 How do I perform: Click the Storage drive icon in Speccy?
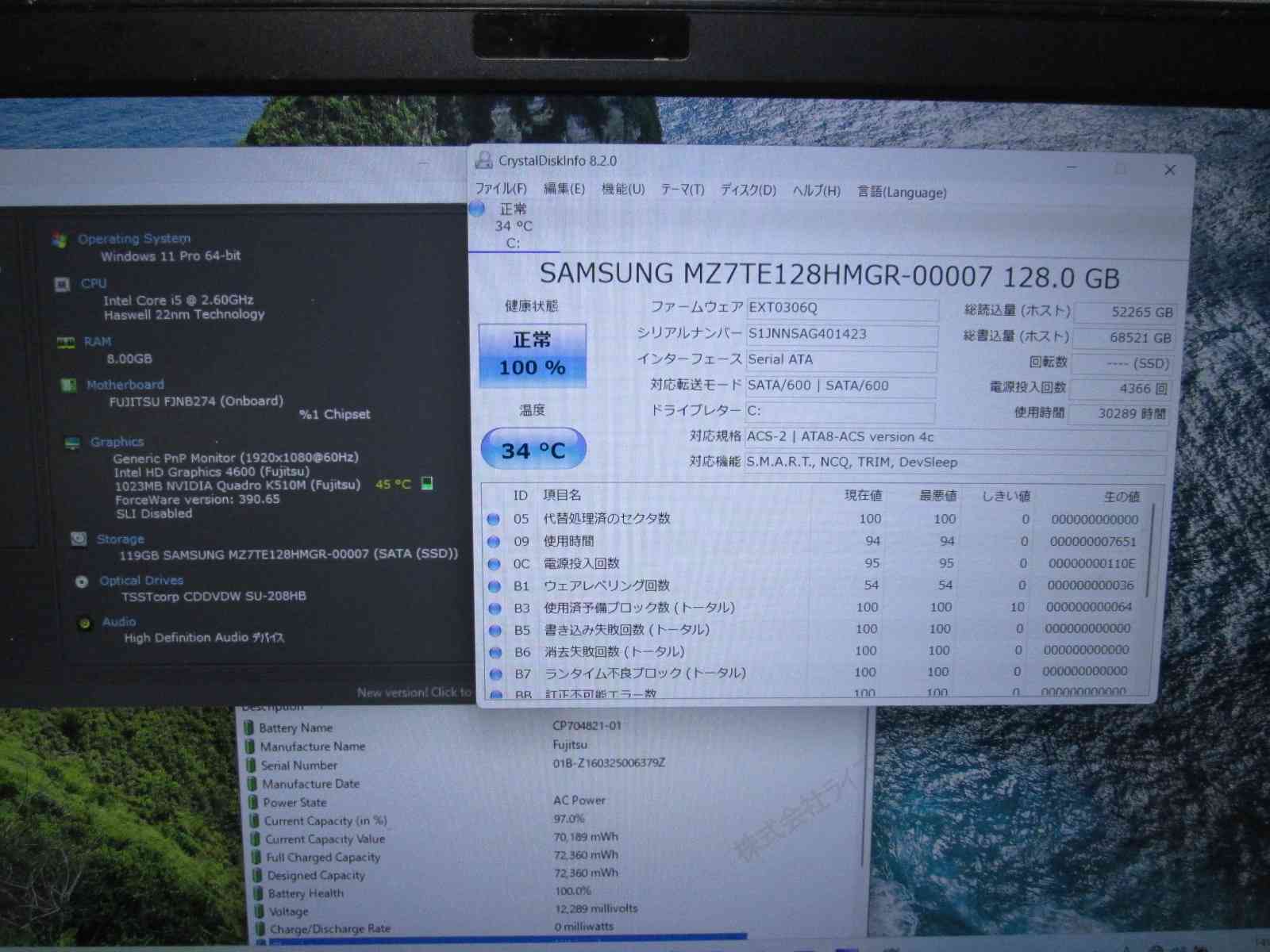point(78,539)
